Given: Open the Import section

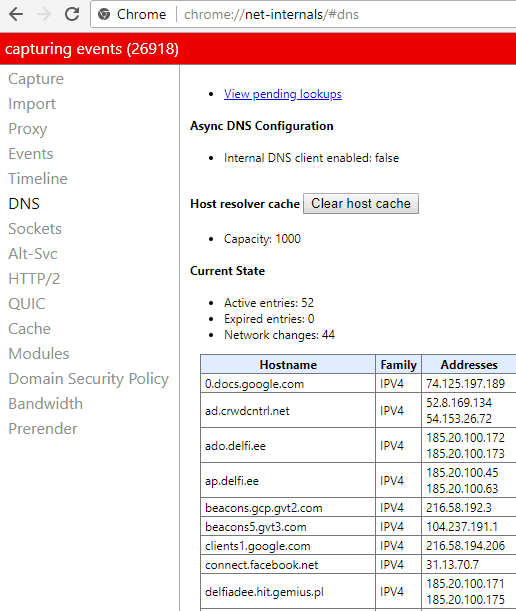Looking at the screenshot, I should (x=32, y=104).
